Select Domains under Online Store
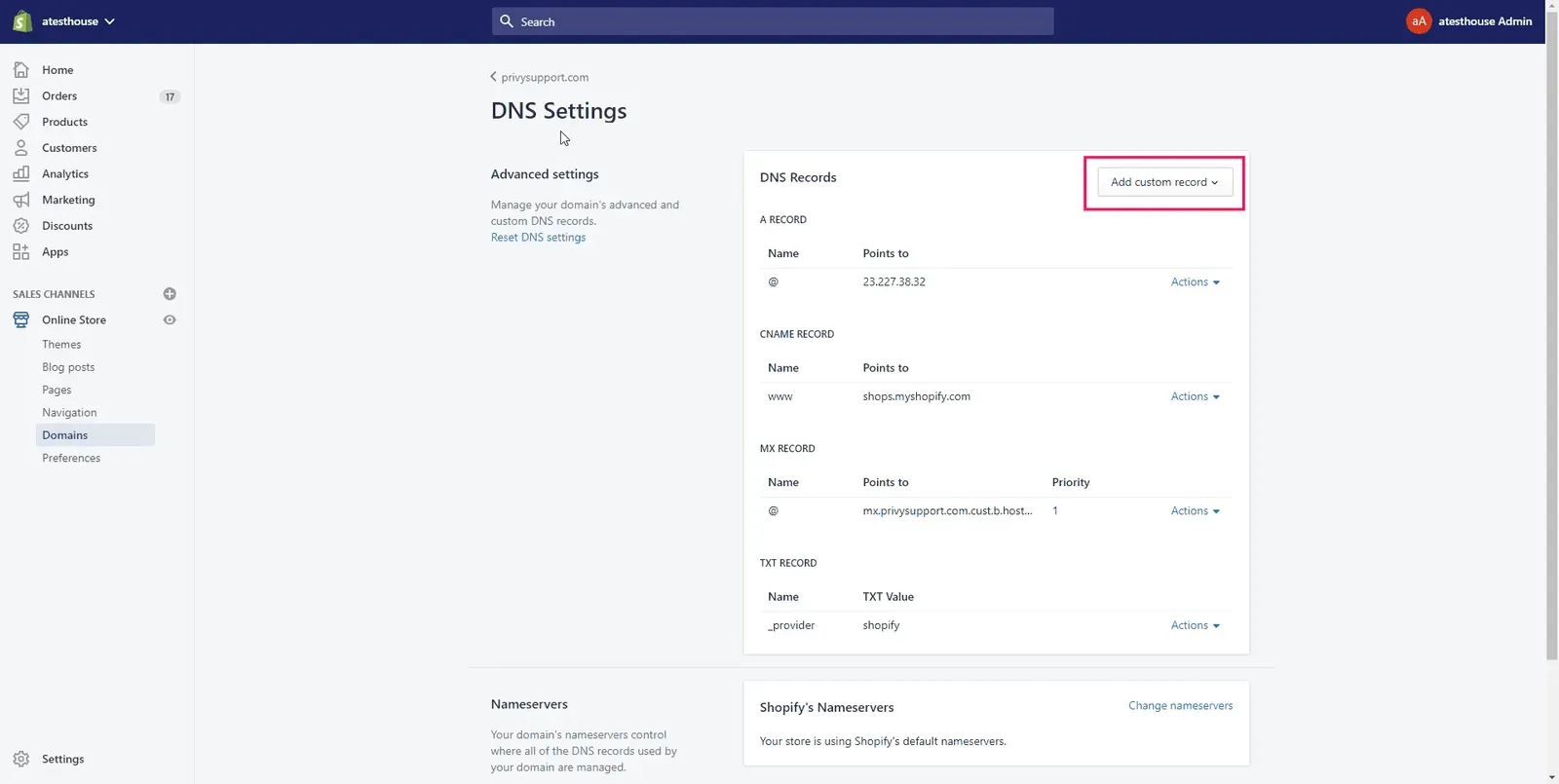Viewport: 1559px width, 784px height. click(x=95, y=435)
